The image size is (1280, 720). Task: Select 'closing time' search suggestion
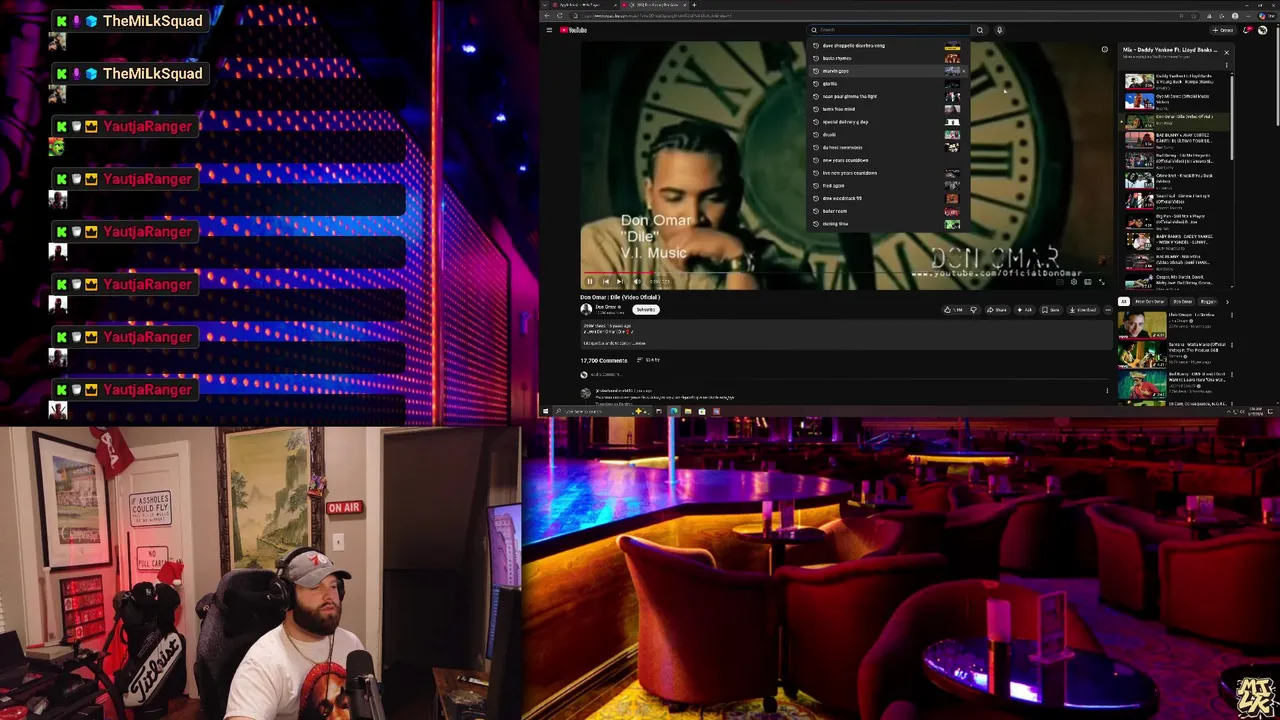click(886, 224)
